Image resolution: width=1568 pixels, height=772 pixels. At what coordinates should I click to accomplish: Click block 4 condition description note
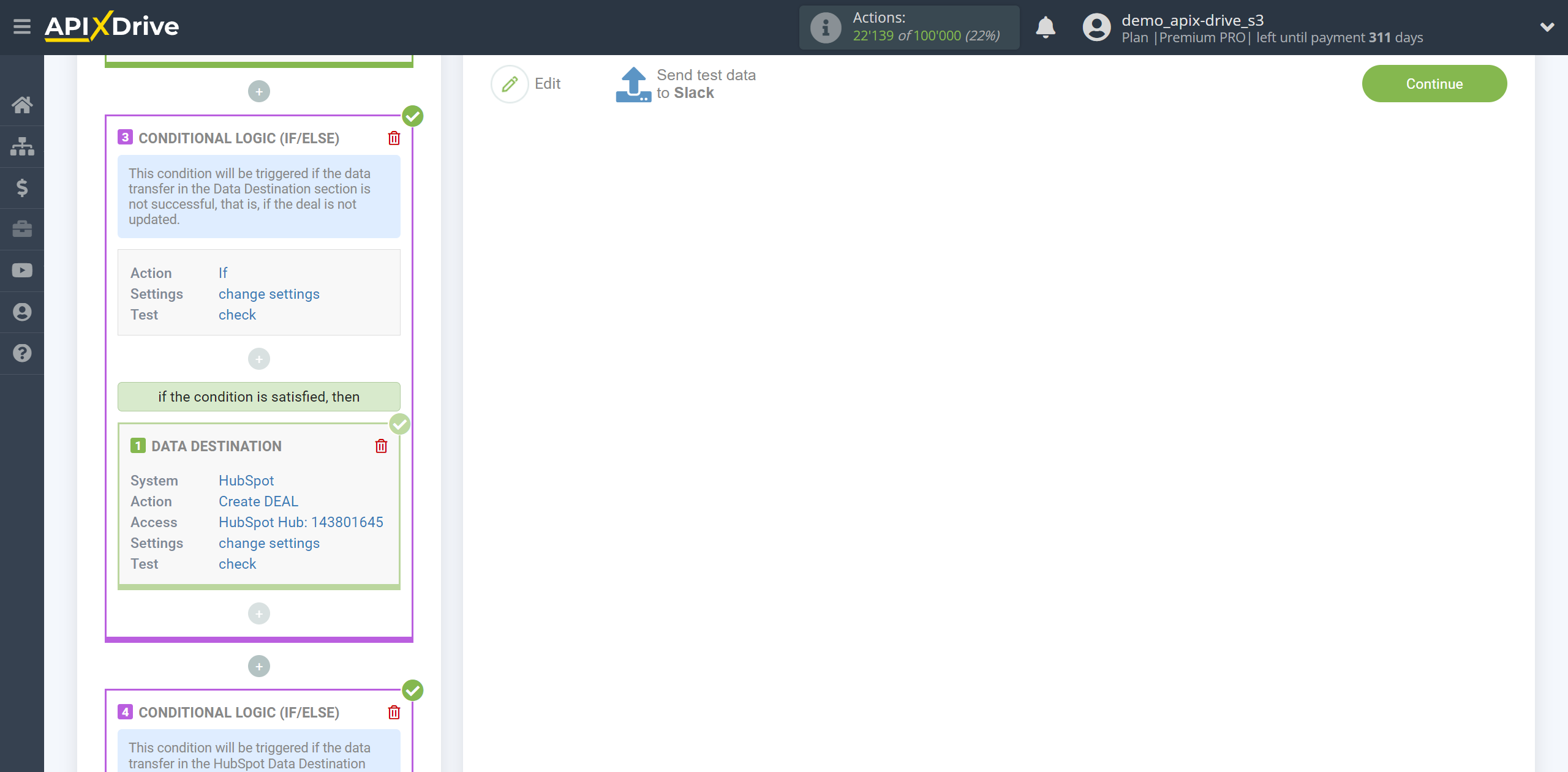point(259,751)
